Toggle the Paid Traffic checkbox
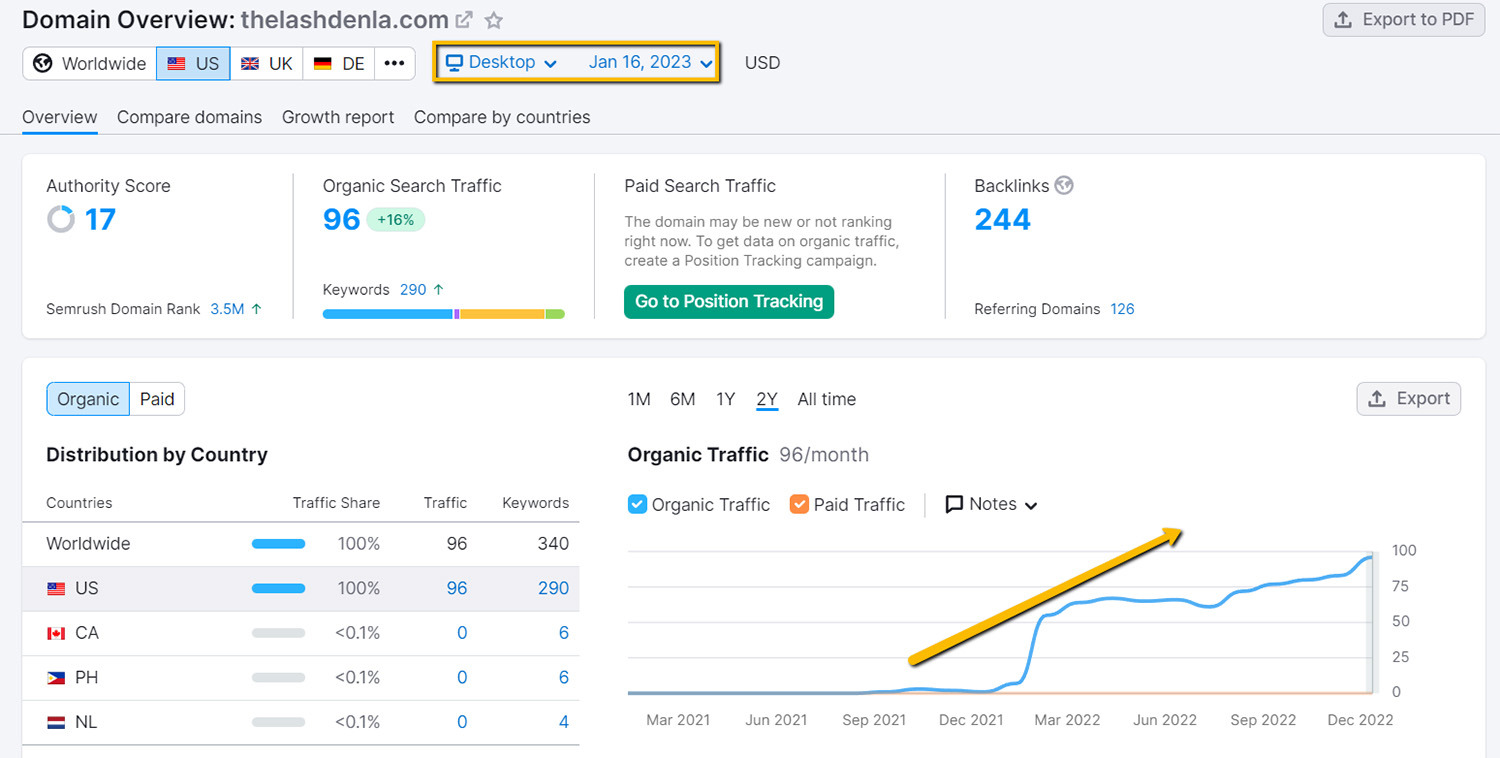The image size is (1500, 758). tap(799, 504)
